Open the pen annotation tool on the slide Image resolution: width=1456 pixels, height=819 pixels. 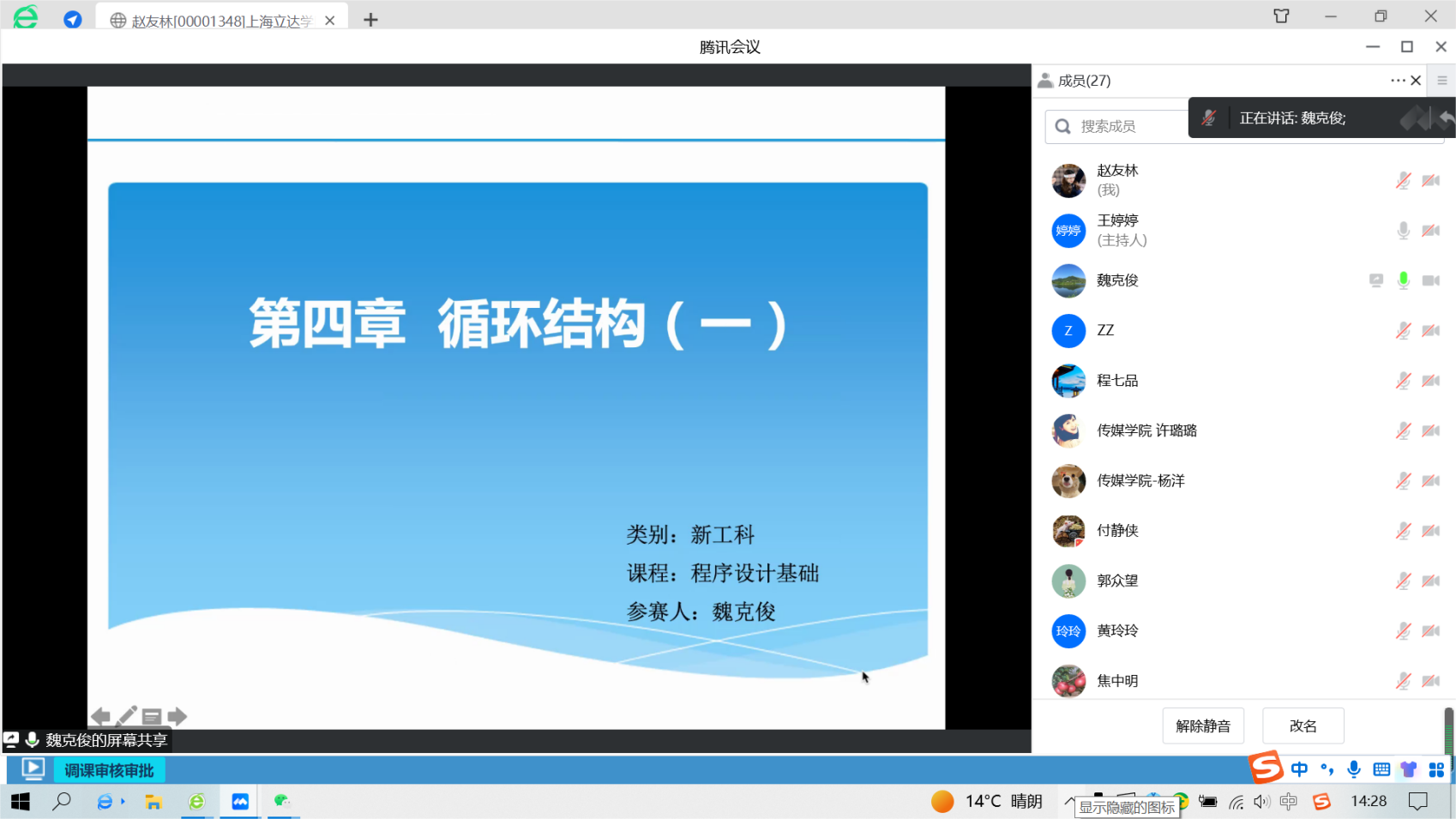coord(127,716)
